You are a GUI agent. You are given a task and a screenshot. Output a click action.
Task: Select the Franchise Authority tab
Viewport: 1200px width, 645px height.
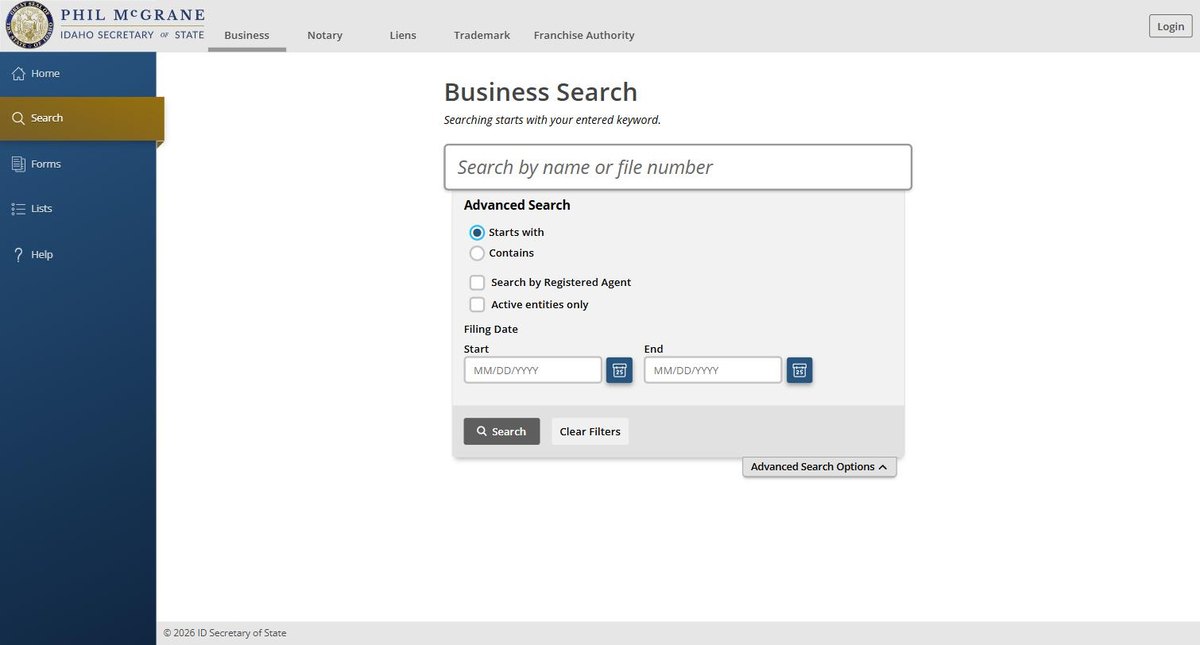[584, 35]
